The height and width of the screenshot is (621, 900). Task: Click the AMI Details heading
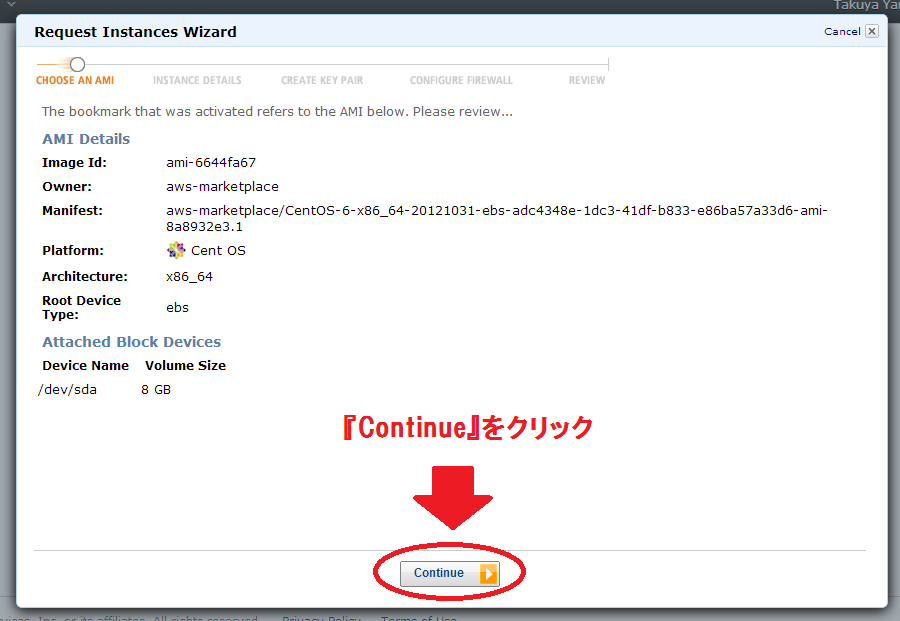pyautogui.click(x=86, y=139)
